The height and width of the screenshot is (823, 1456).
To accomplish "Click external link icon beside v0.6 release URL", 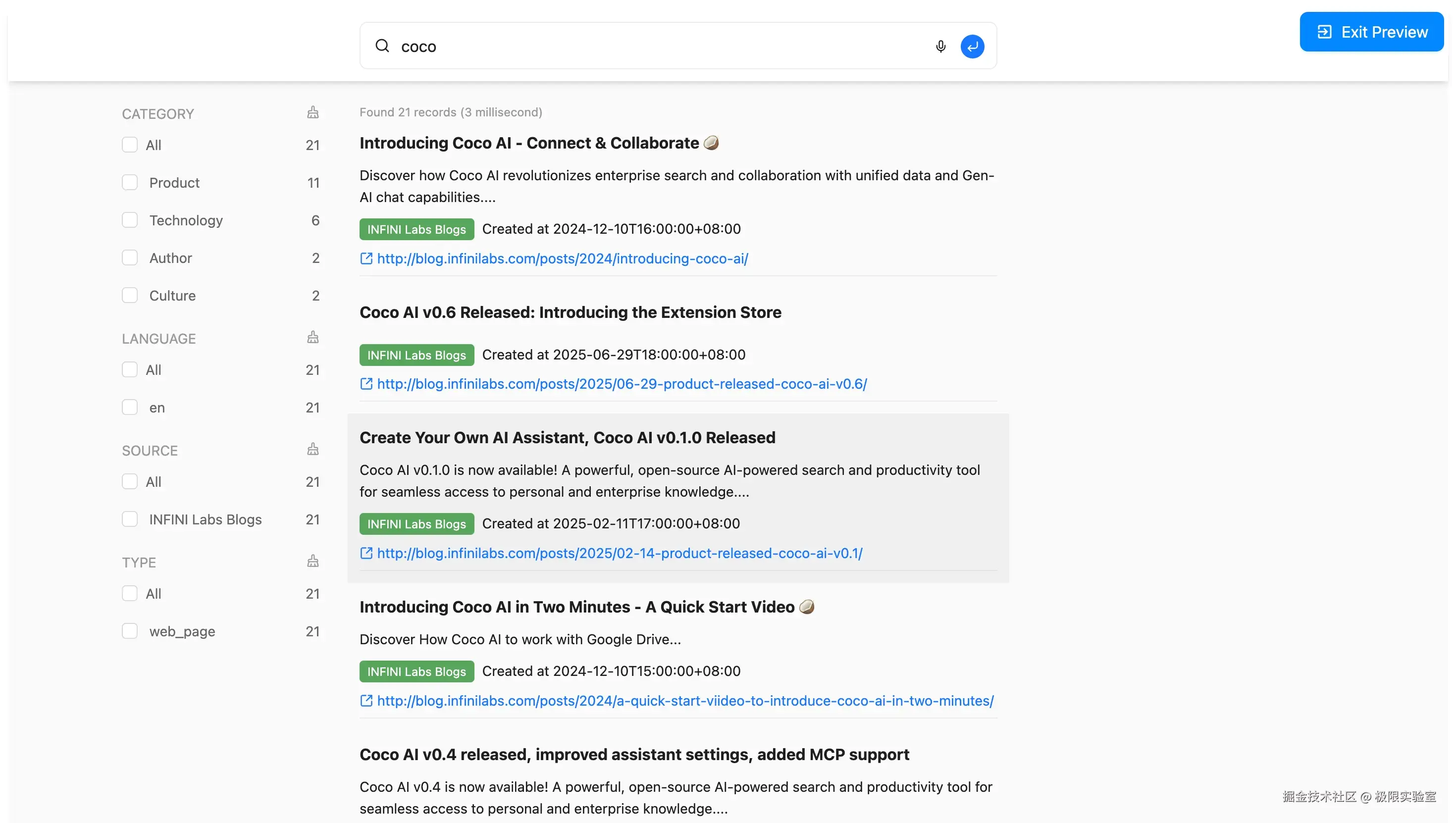I will tap(366, 384).
